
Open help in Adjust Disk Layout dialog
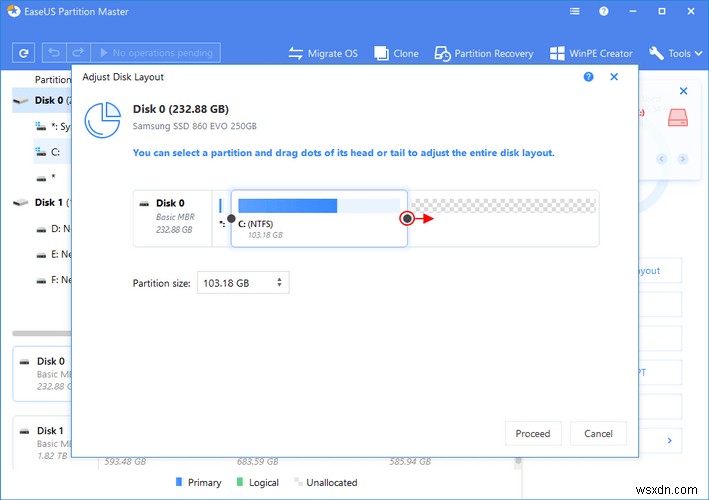click(x=588, y=77)
